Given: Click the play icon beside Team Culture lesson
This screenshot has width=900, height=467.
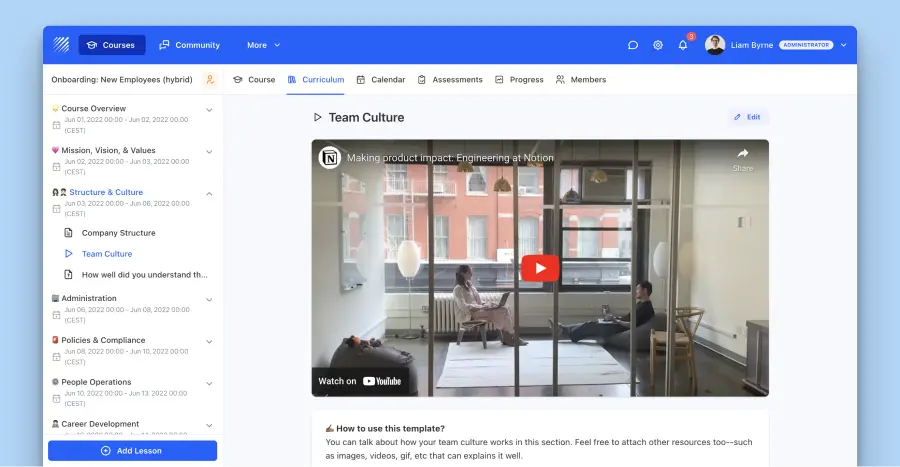Looking at the screenshot, I should point(68,254).
